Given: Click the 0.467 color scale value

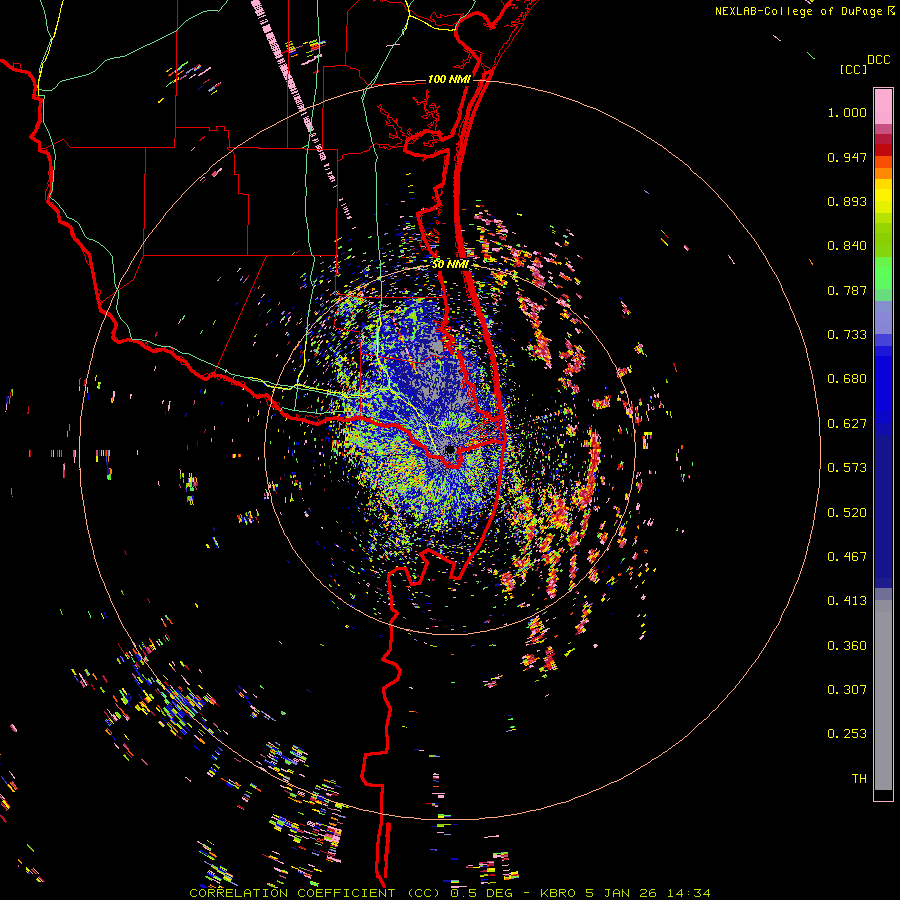Looking at the screenshot, I should (x=847, y=557).
